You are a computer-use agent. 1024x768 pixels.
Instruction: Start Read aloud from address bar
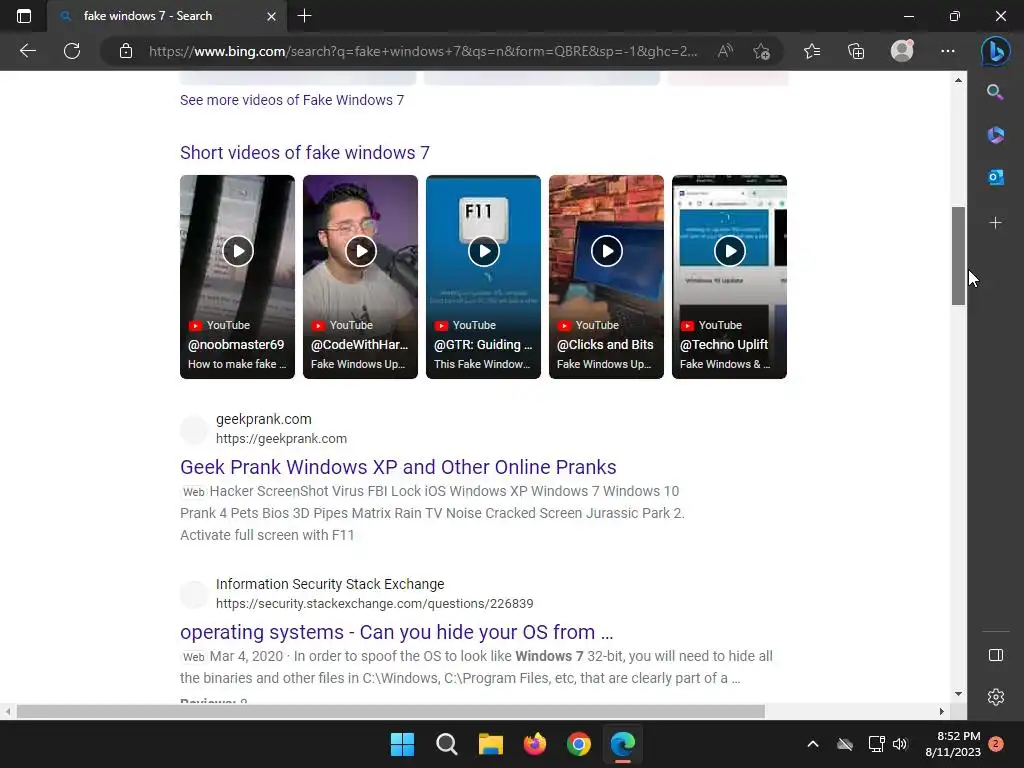pyautogui.click(x=725, y=51)
